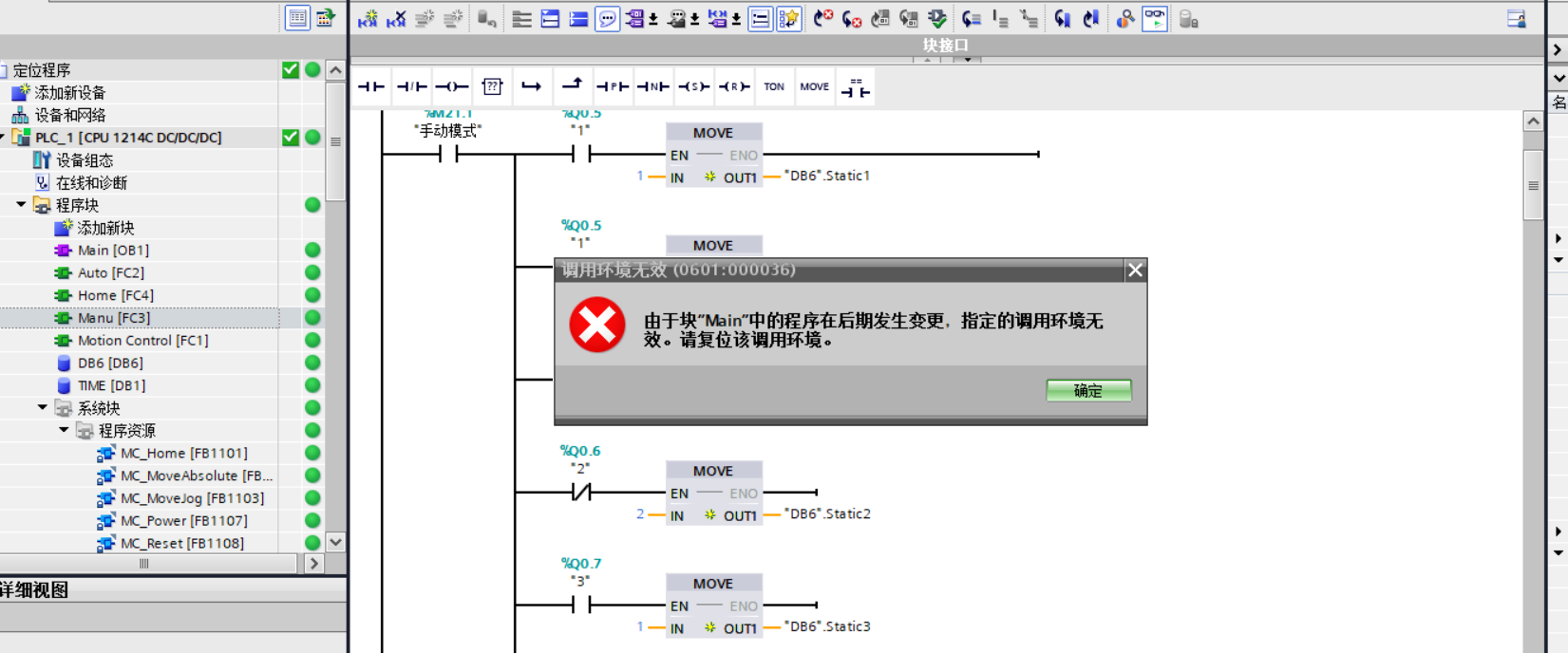Insert a normally open contact
The height and width of the screenshot is (653, 1568).
click(x=370, y=87)
